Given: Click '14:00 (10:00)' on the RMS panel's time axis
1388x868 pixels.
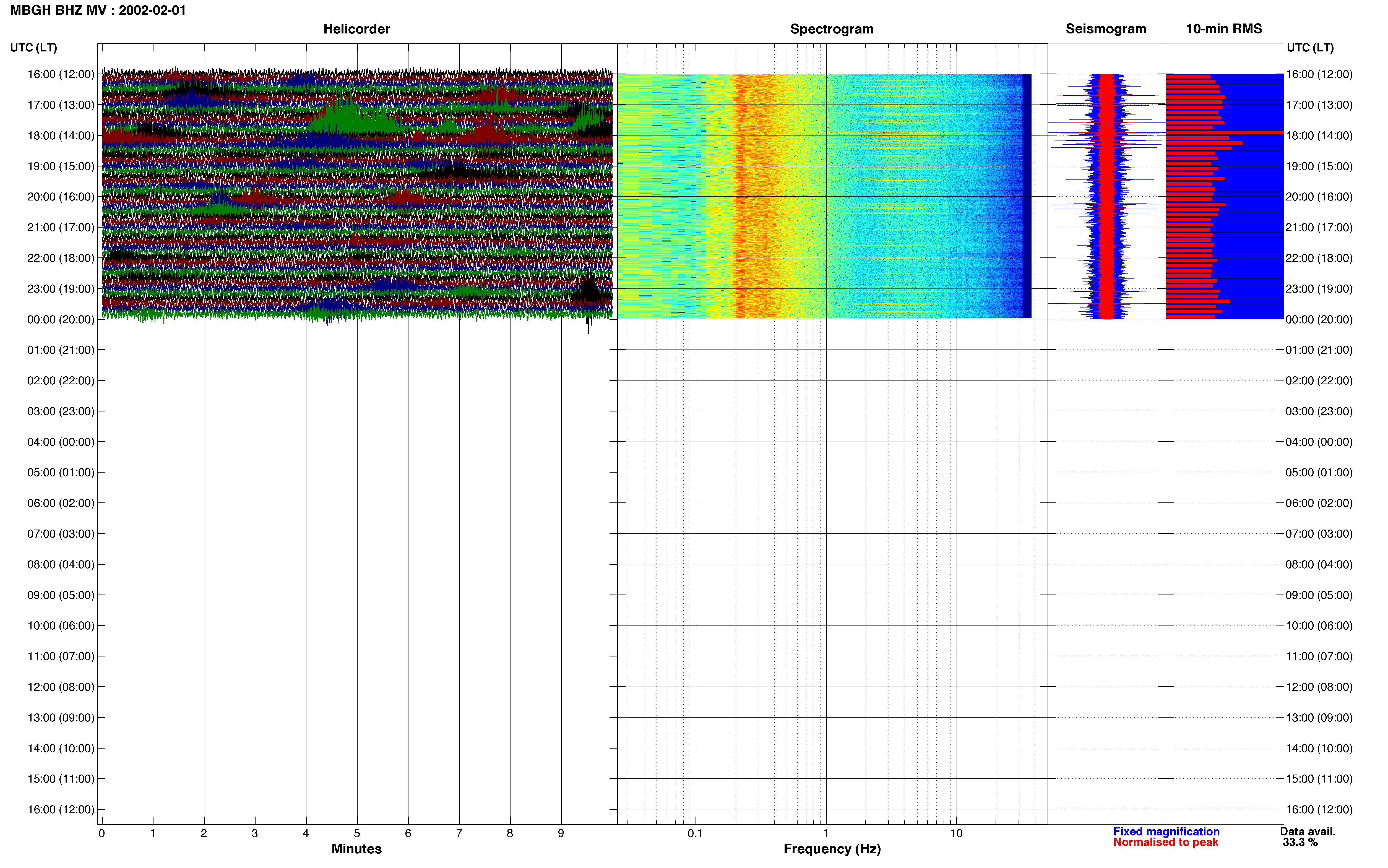Looking at the screenshot, I should coord(1319,749).
